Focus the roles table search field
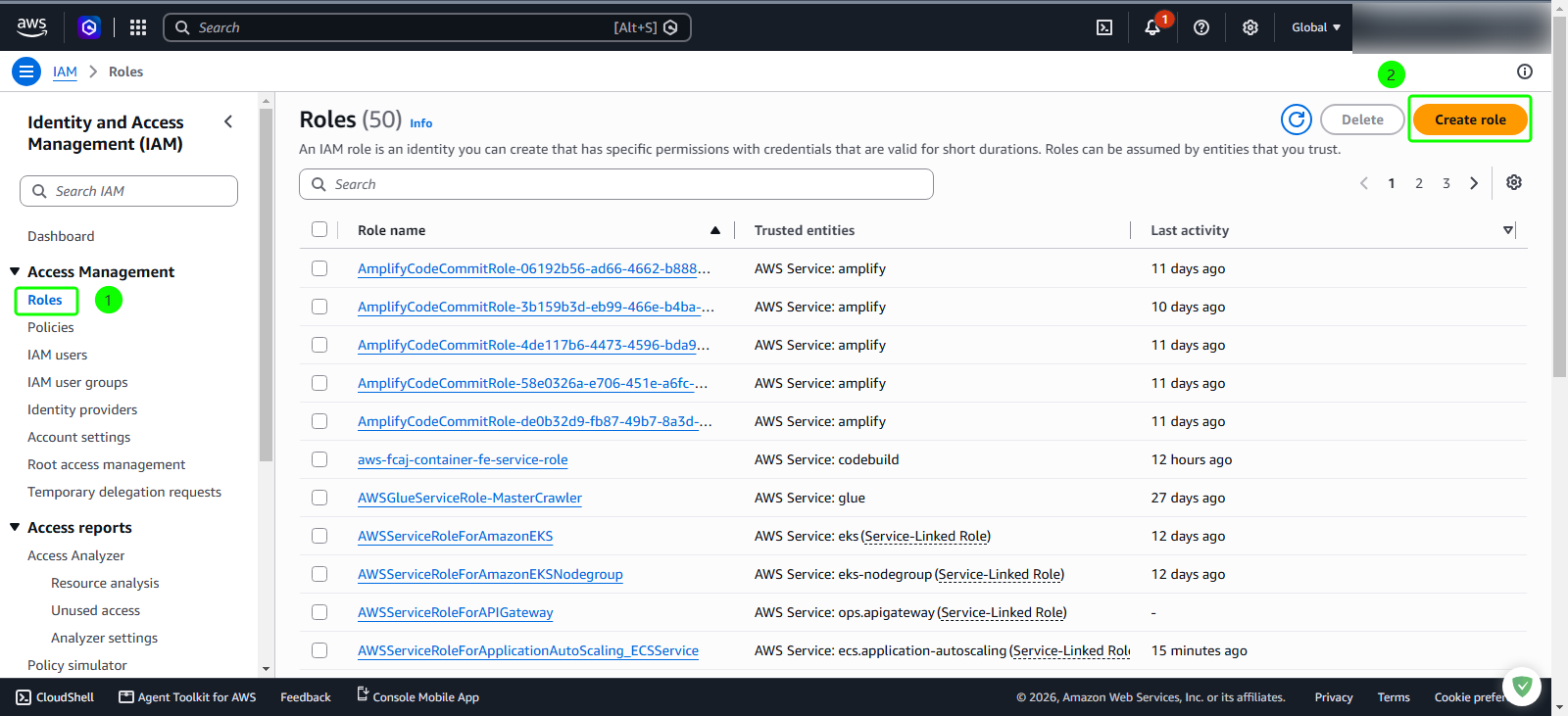The image size is (1568, 716). pyautogui.click(x=616, y=184)
